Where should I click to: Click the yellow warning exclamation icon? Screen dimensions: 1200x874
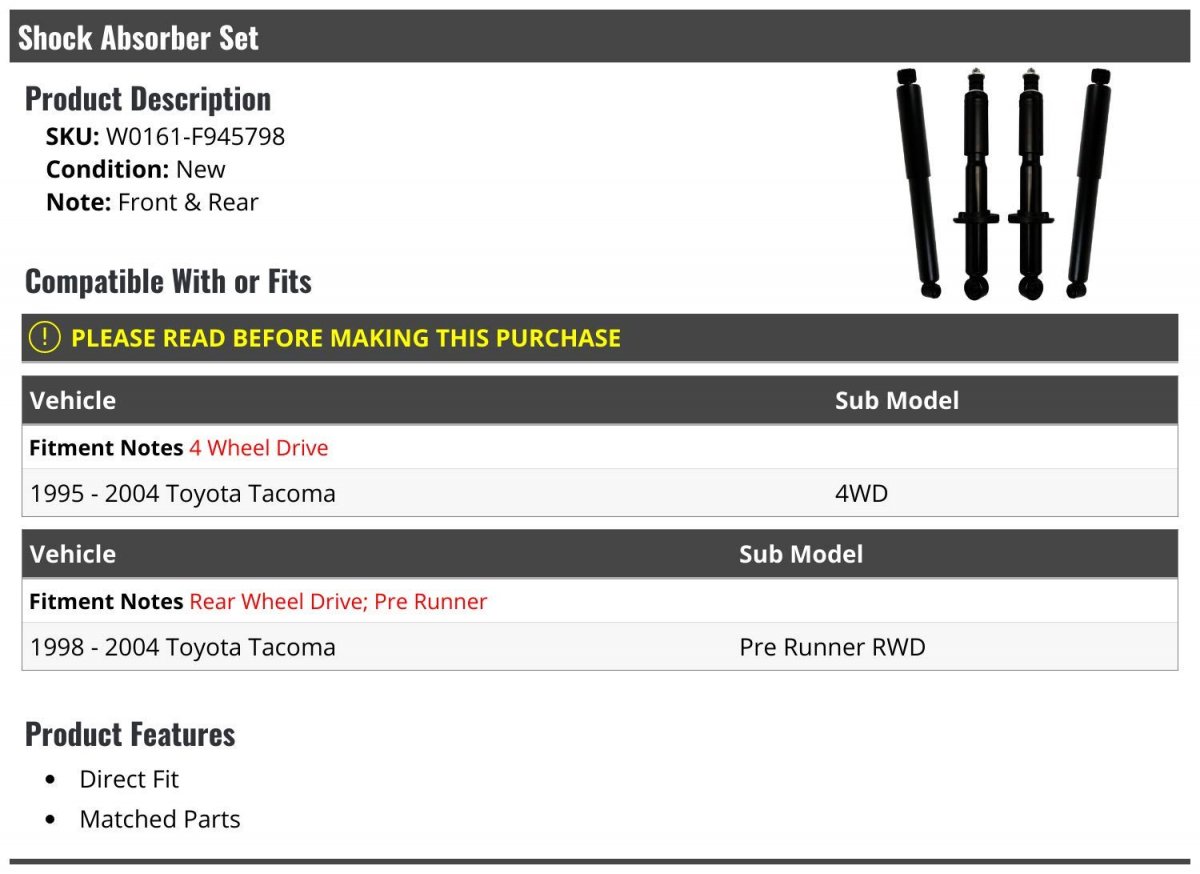[x=45, y=337]
